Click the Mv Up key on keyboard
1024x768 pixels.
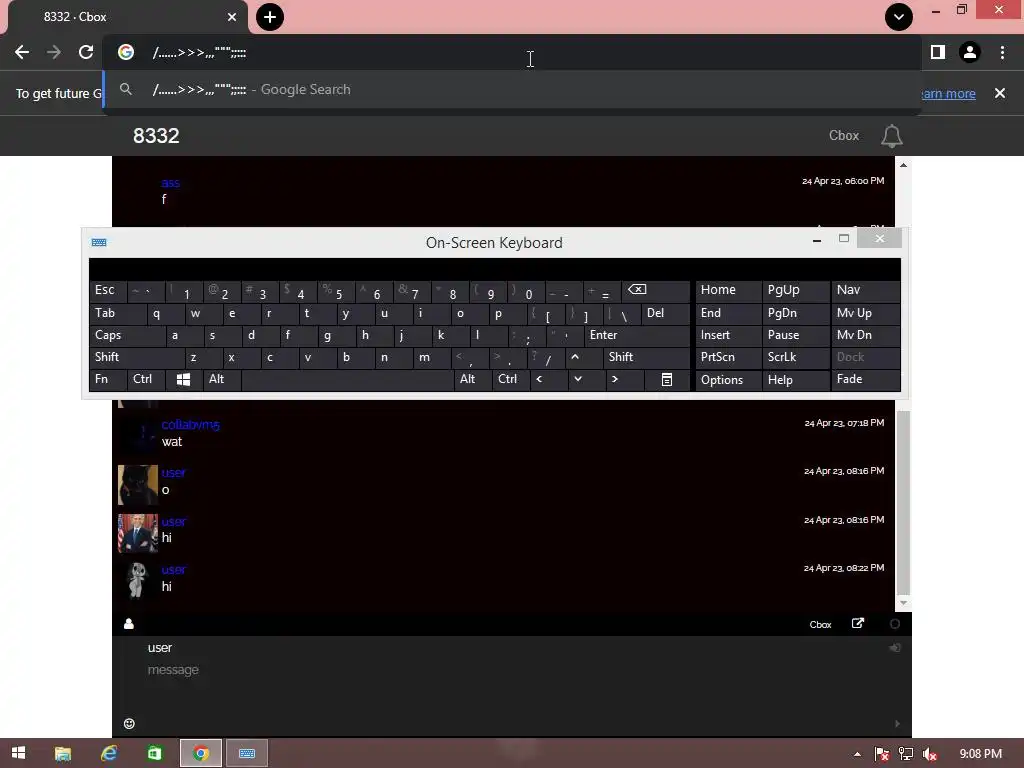click(865, 313)
